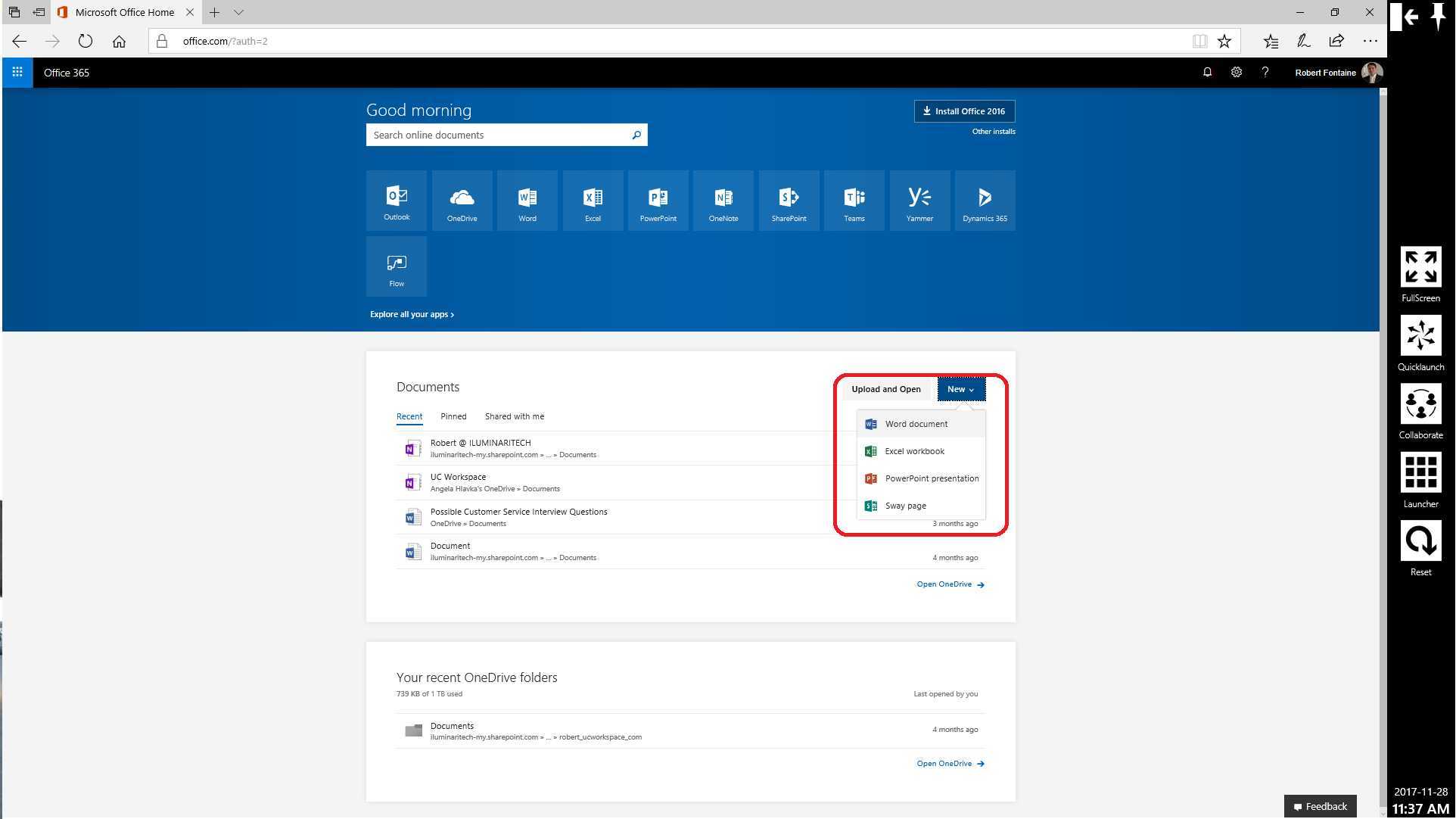Open the Excel app tile

click(593, 201)
